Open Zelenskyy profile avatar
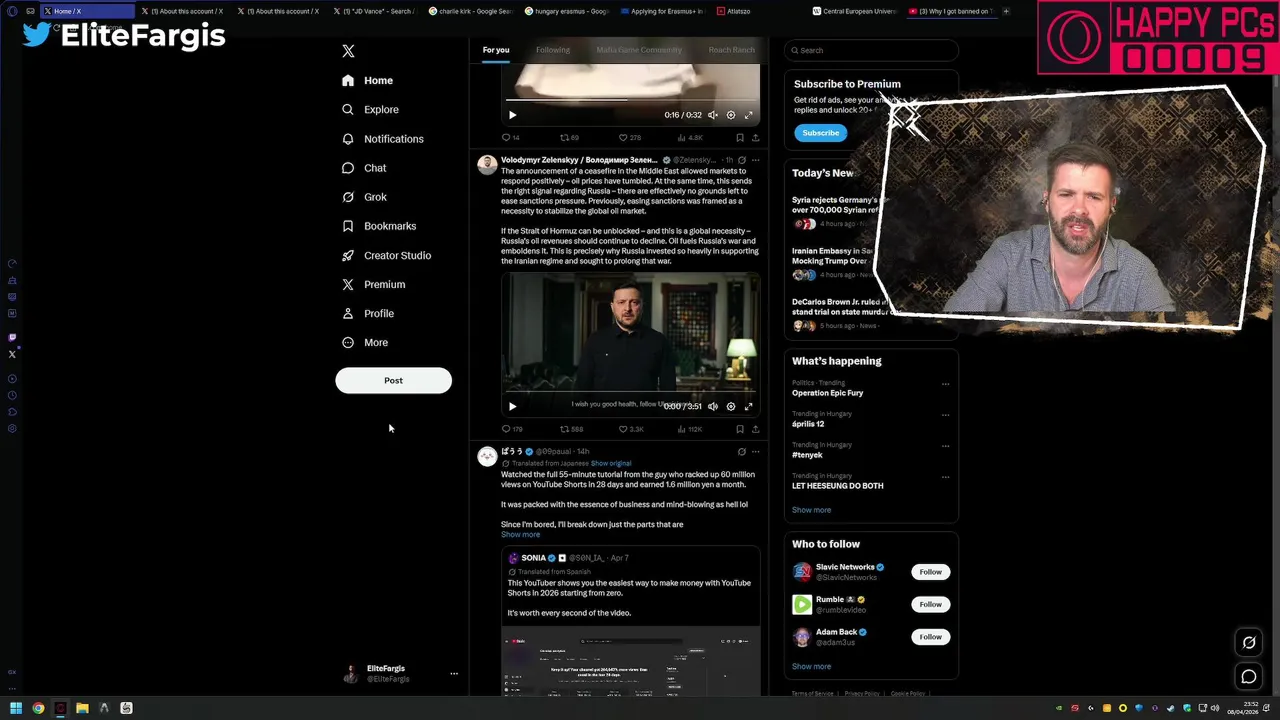The width and height of the screenshot is (1280, 720). (x=487, y=165)
